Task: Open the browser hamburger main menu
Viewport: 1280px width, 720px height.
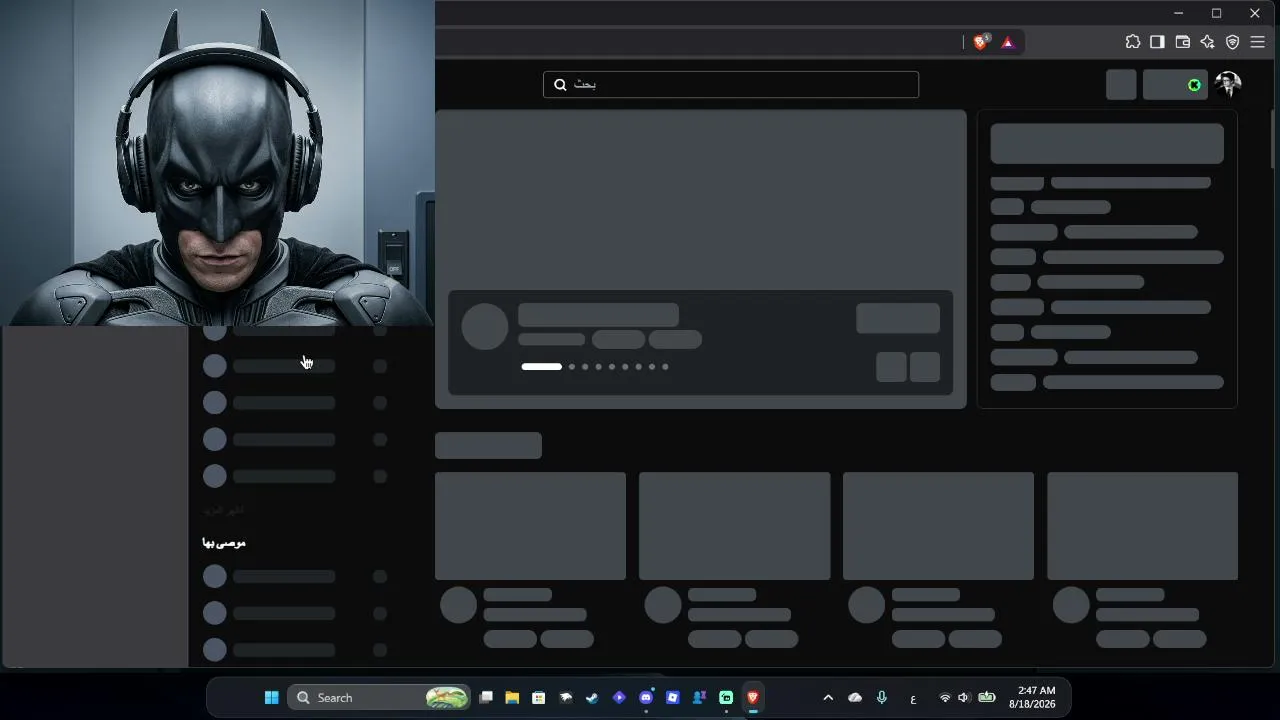Action: click(1258, 42)
